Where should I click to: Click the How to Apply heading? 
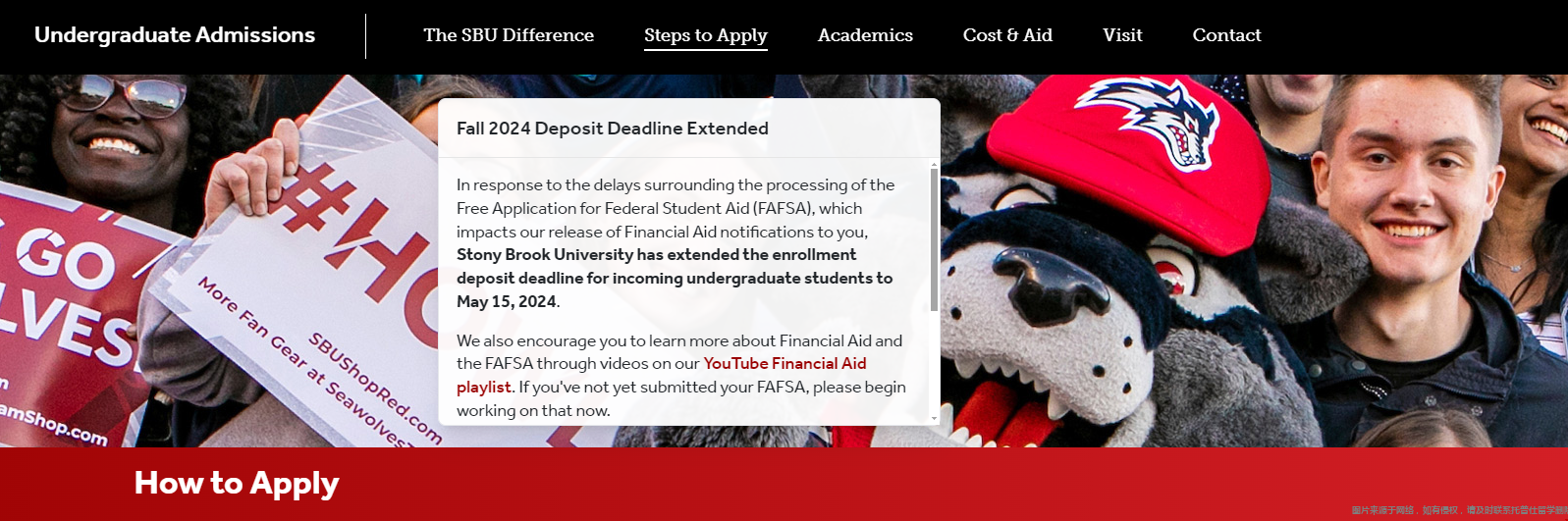(x=237, y=483)
